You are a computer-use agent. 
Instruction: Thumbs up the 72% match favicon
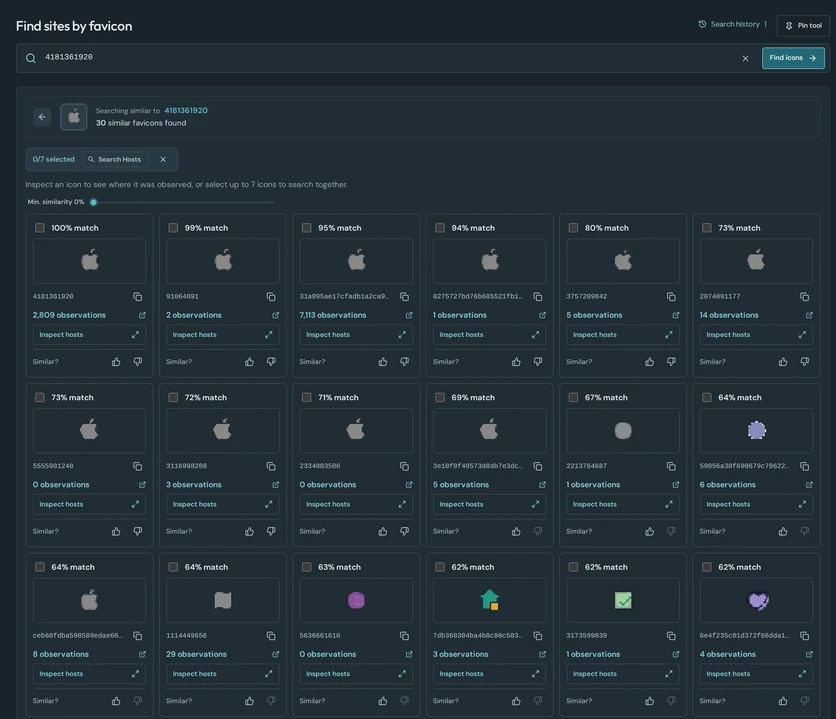(250, 531)
